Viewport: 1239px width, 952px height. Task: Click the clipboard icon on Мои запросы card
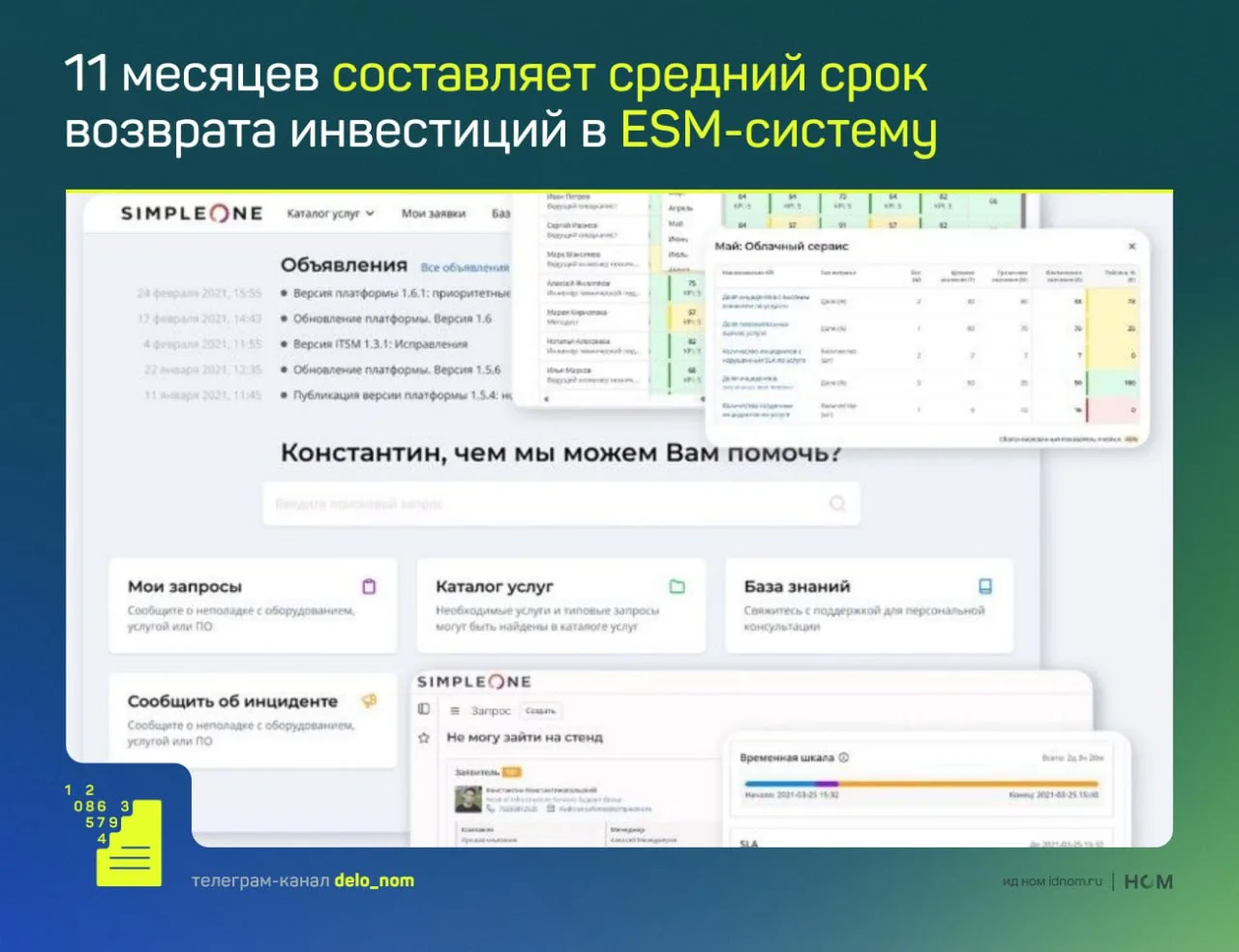369,586
